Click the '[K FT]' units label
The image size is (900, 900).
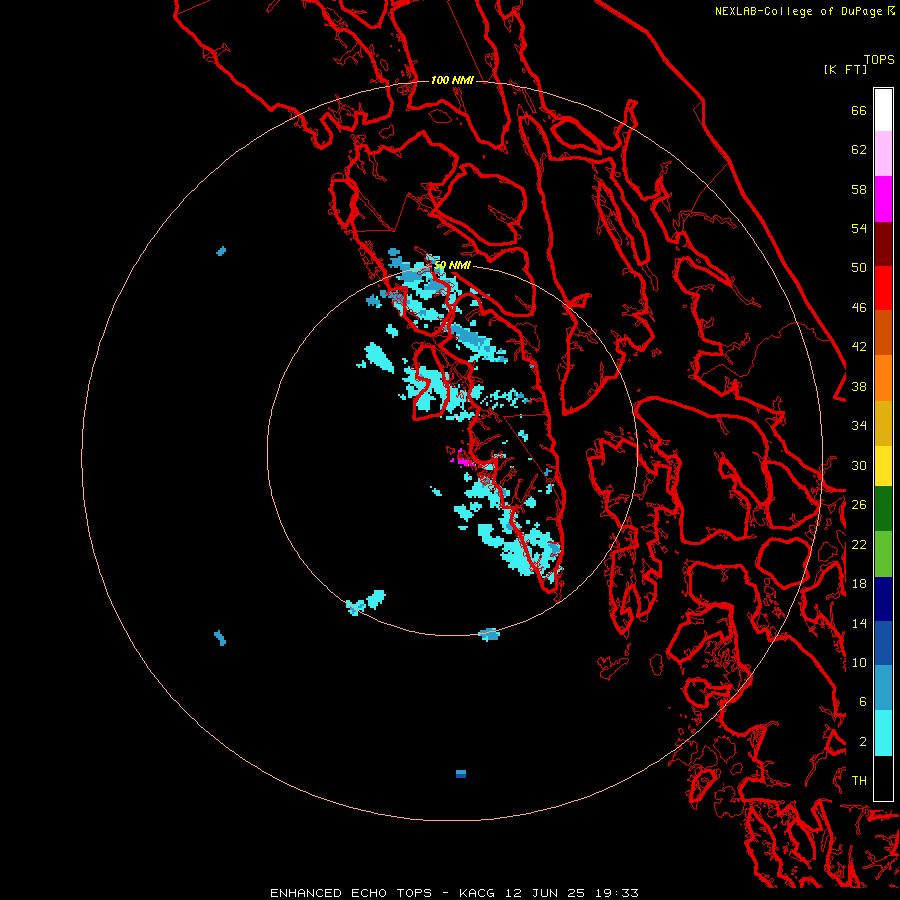(x=845, y=70)
